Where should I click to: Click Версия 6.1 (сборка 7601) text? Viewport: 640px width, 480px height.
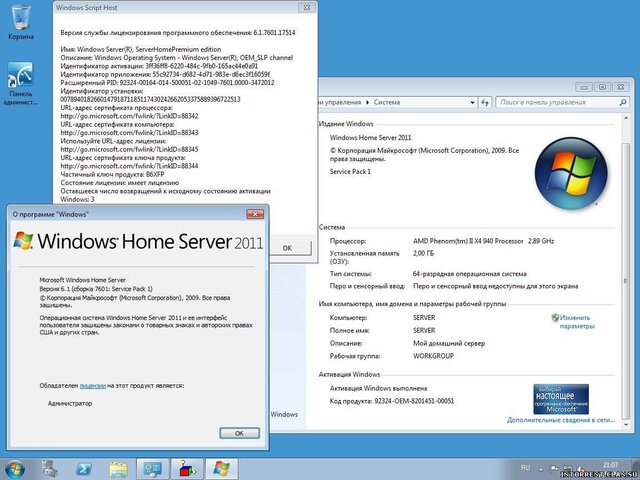click(x=96, y=289)
